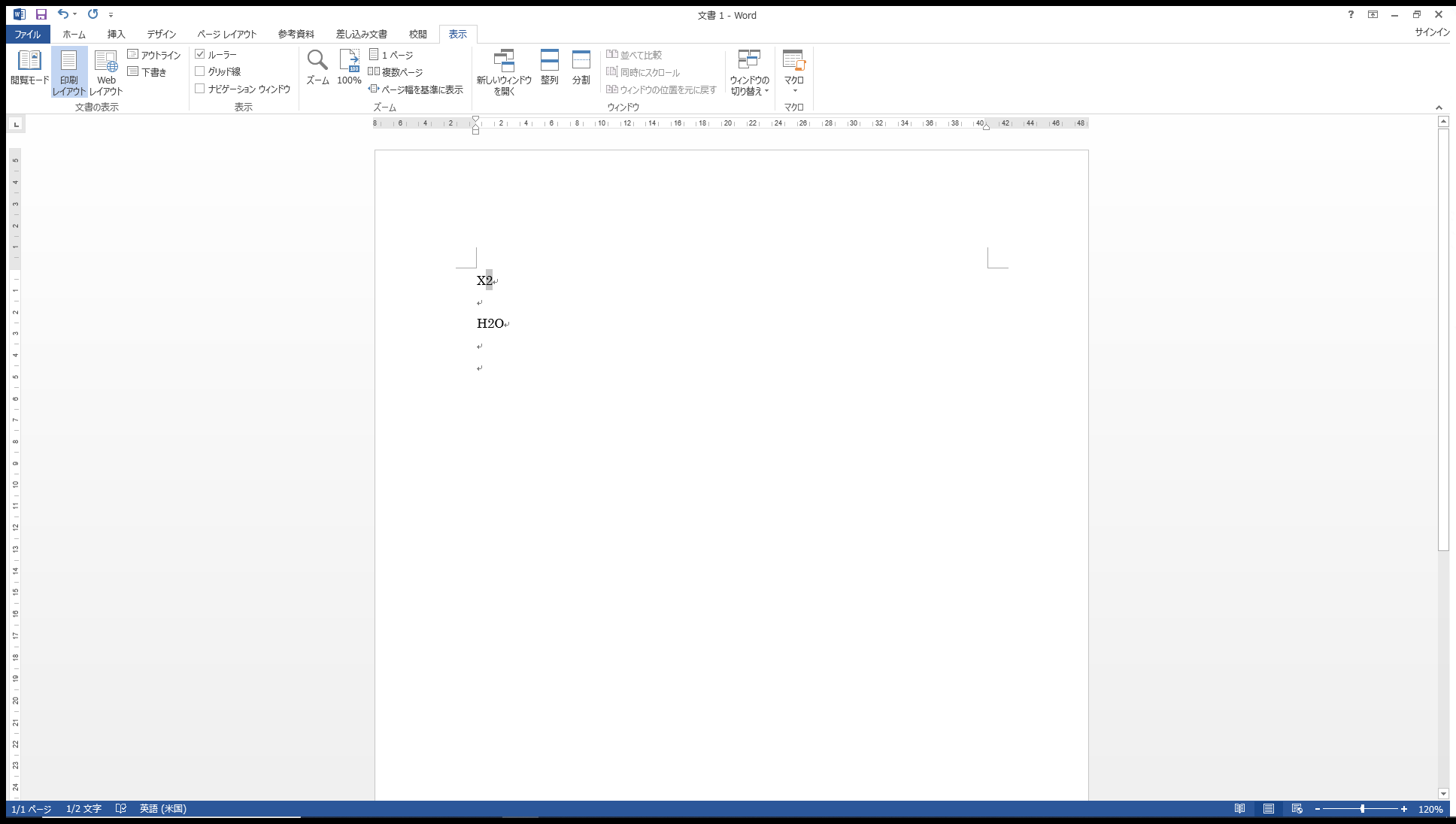Screen dimensions: 1456x824
Task: Click the vertical scrollbar up arrow
Action: point(1443,121)
